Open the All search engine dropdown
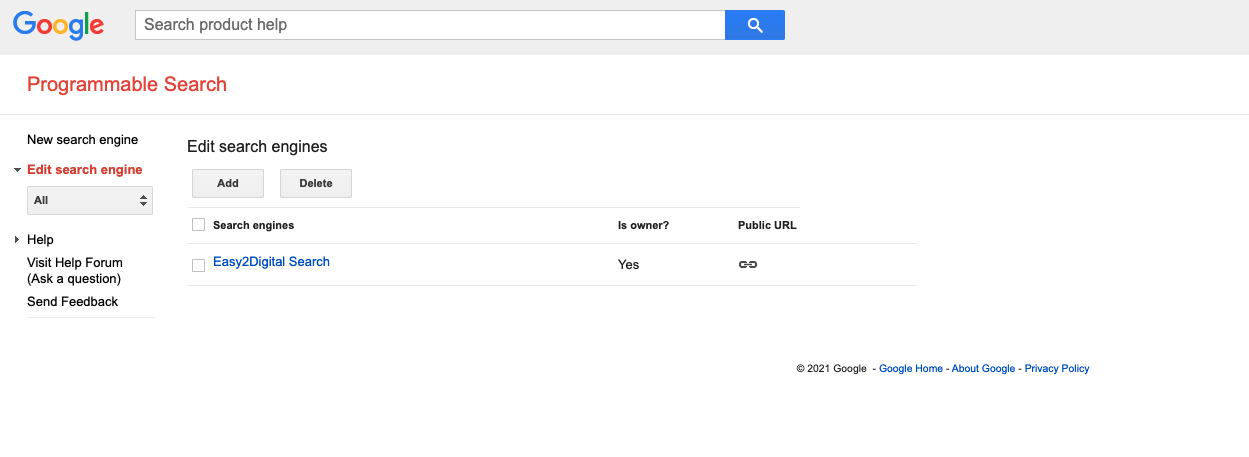Screen dimensions: 1249x457 pos(89,200)
